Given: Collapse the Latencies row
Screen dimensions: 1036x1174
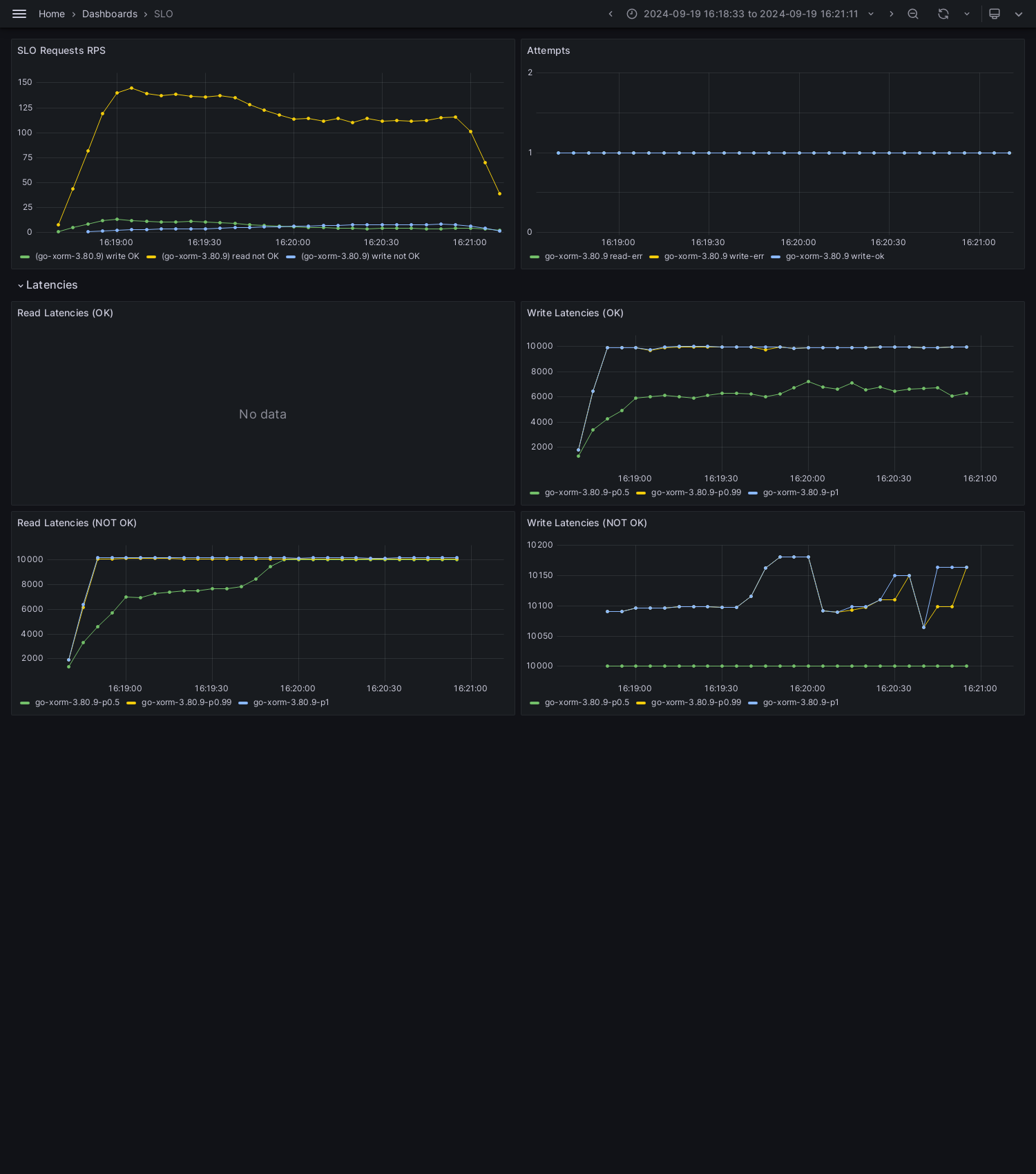Looking at the screenshot, I should (21, 285).
